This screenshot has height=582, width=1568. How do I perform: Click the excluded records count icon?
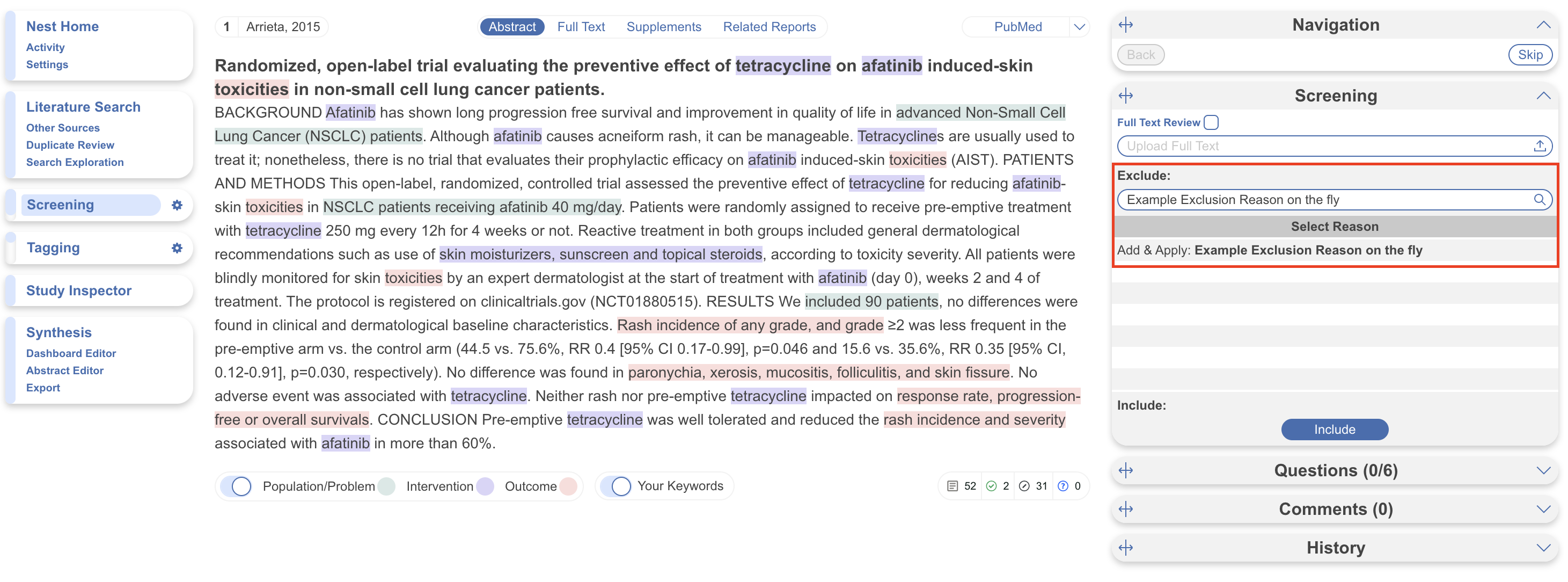(x=1024, y=486)
